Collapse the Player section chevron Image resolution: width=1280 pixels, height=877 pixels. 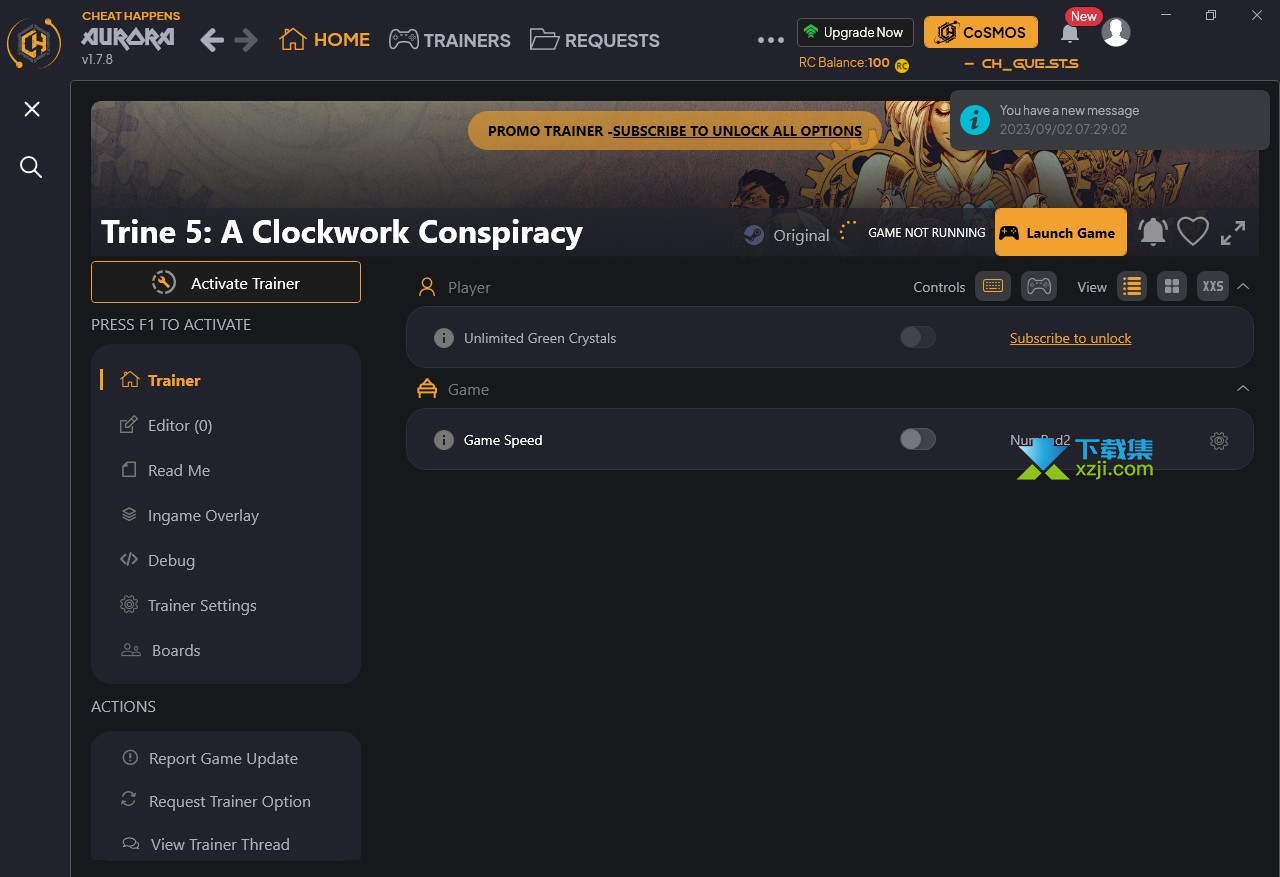click(x=1243, y=286)
